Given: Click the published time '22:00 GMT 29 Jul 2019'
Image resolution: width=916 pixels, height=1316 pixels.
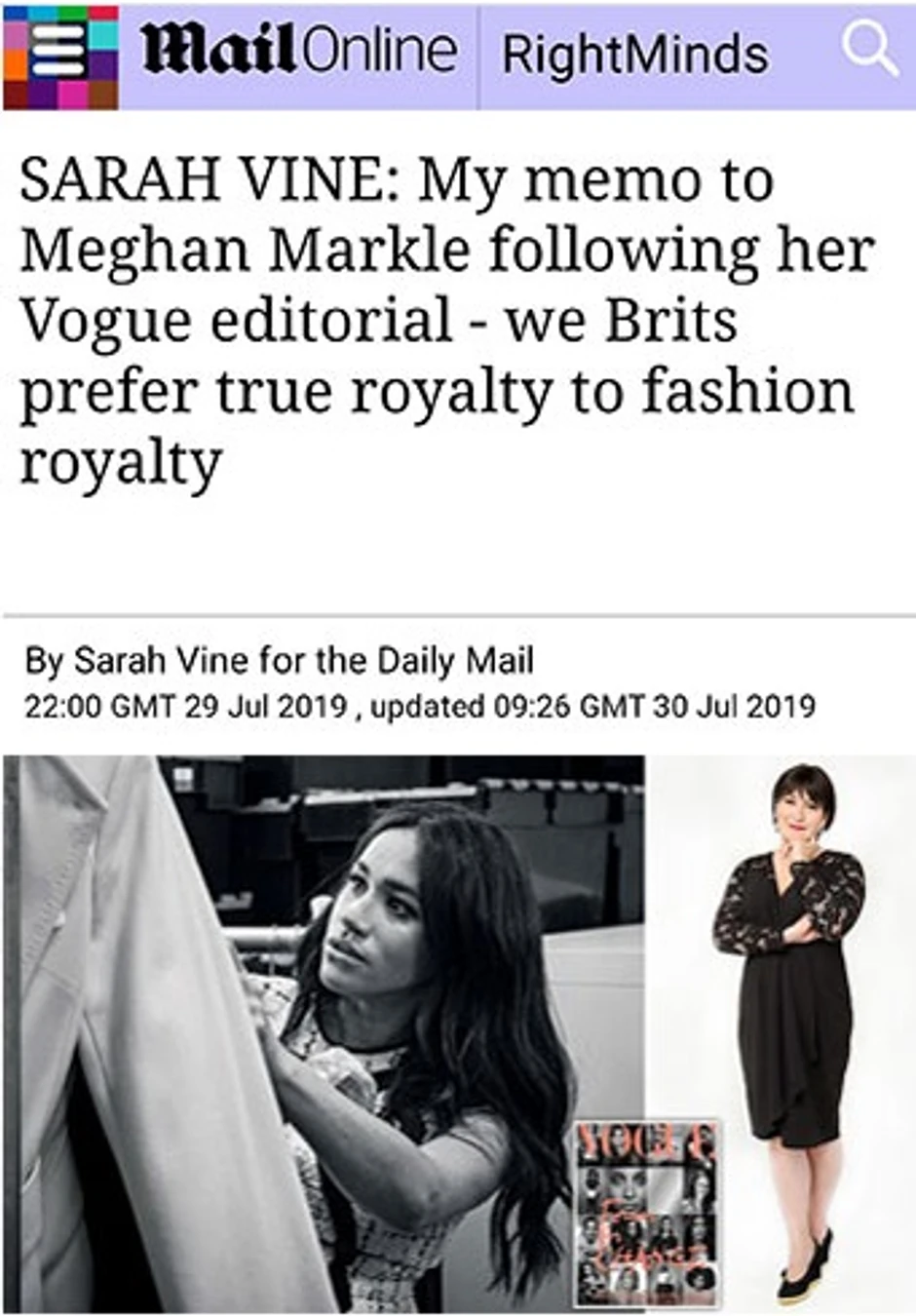Looking at the screenshot, I should point(185,705).
